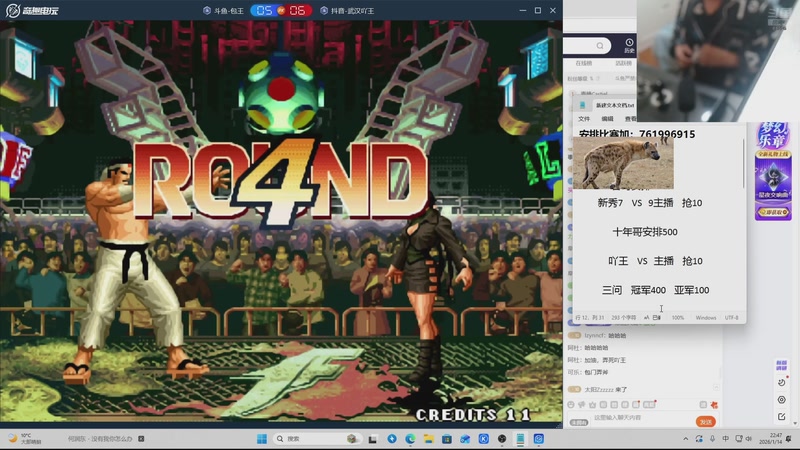Image resolution: width=800 pixels, height=450 pixels.
Task: Click the emoji face icon in chat toolbar
Action: (x=571, y=405)
